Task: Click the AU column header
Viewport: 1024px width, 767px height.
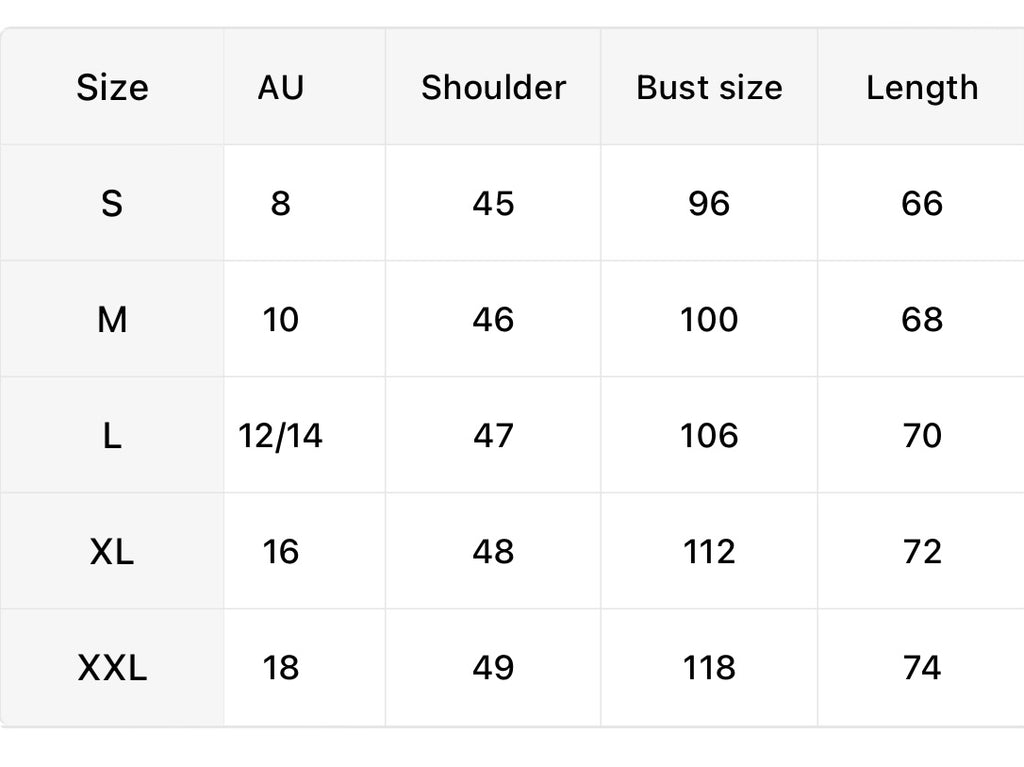Action: click(x=281, y=88)
